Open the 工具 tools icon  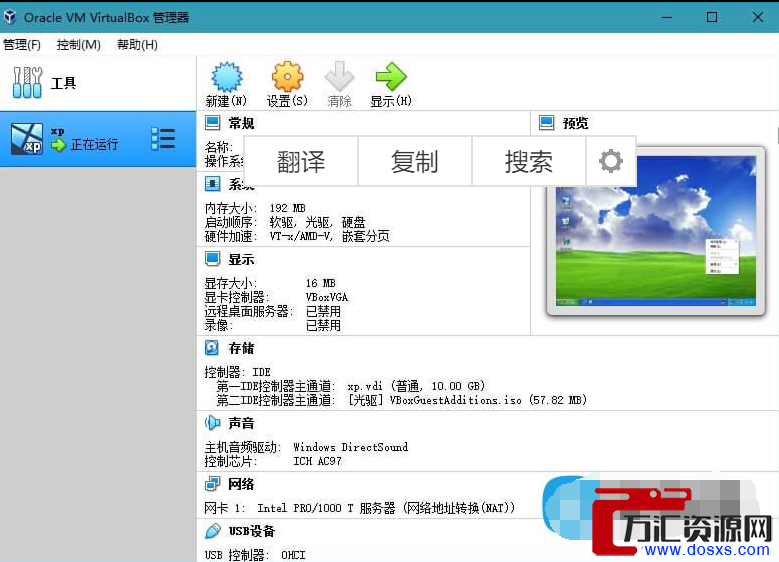27,82
